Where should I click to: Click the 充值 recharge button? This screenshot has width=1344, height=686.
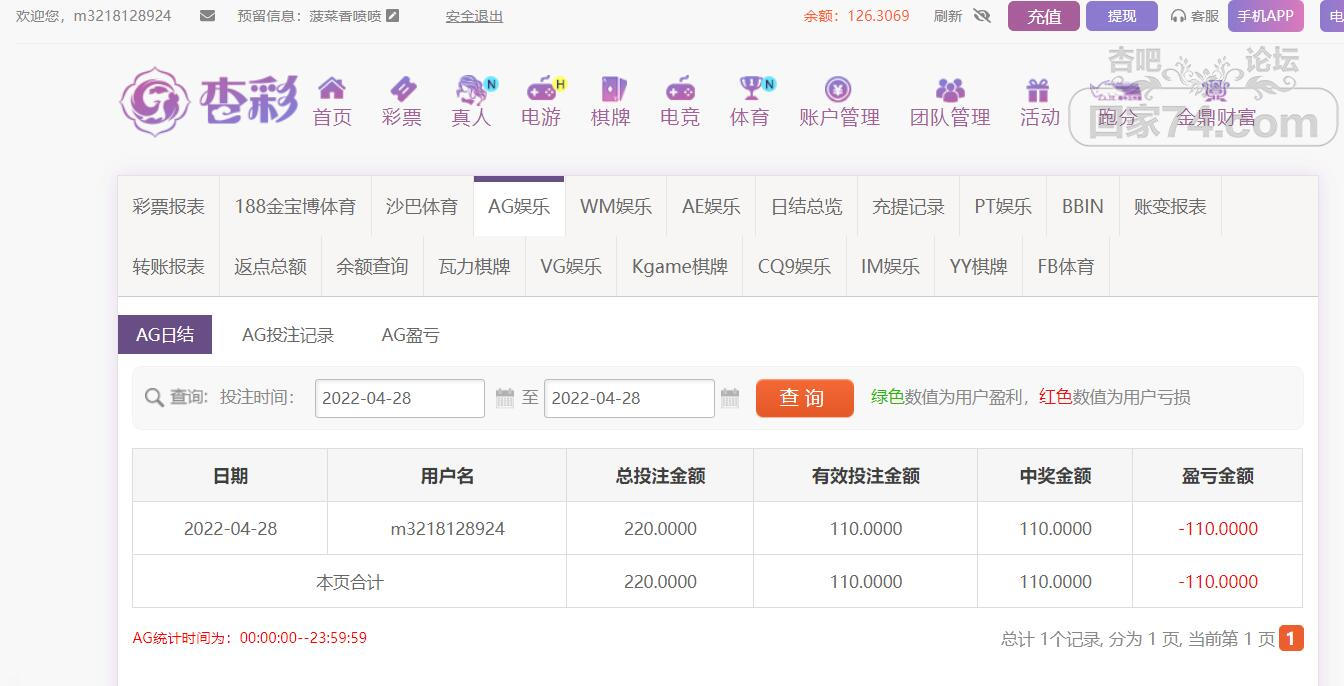1043,16
